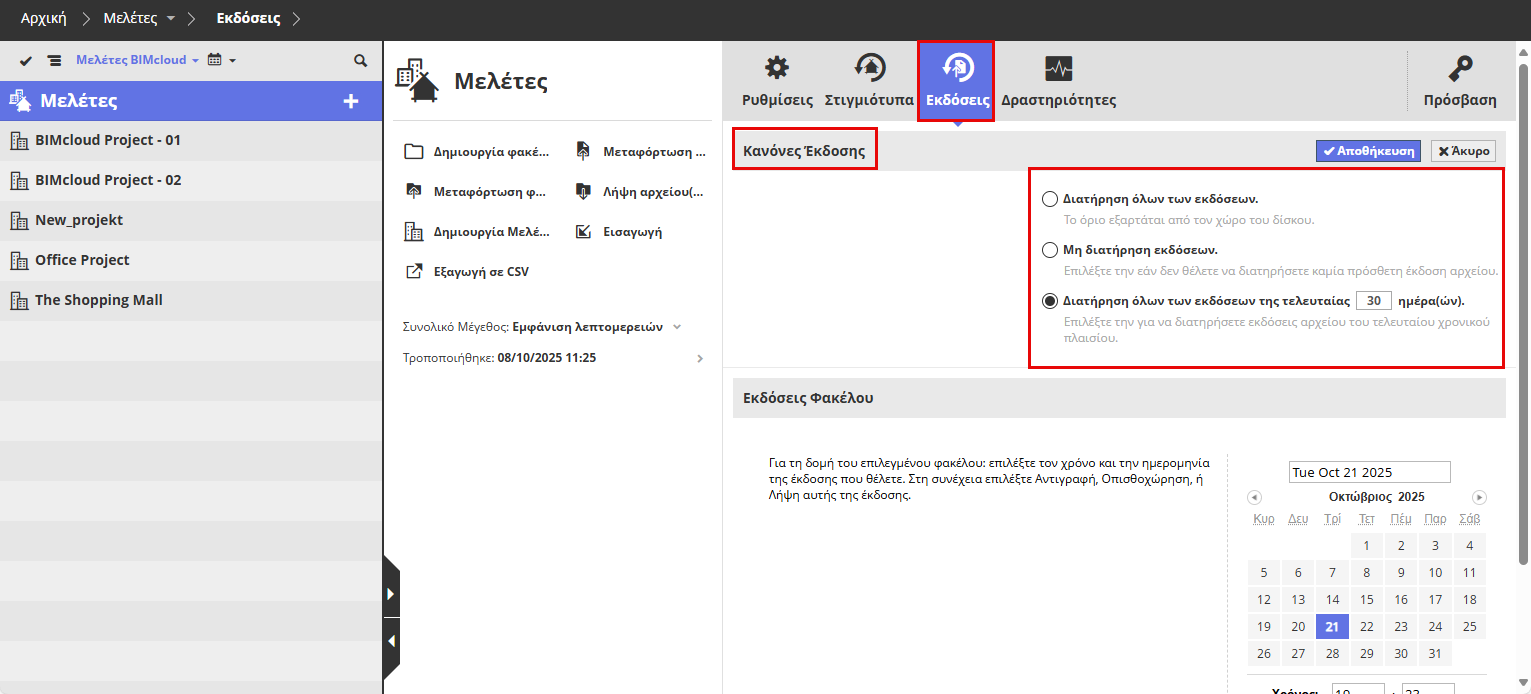Pick October 31 in calendar
Screen dimensions: 1531x694
tap(1435, 653)
